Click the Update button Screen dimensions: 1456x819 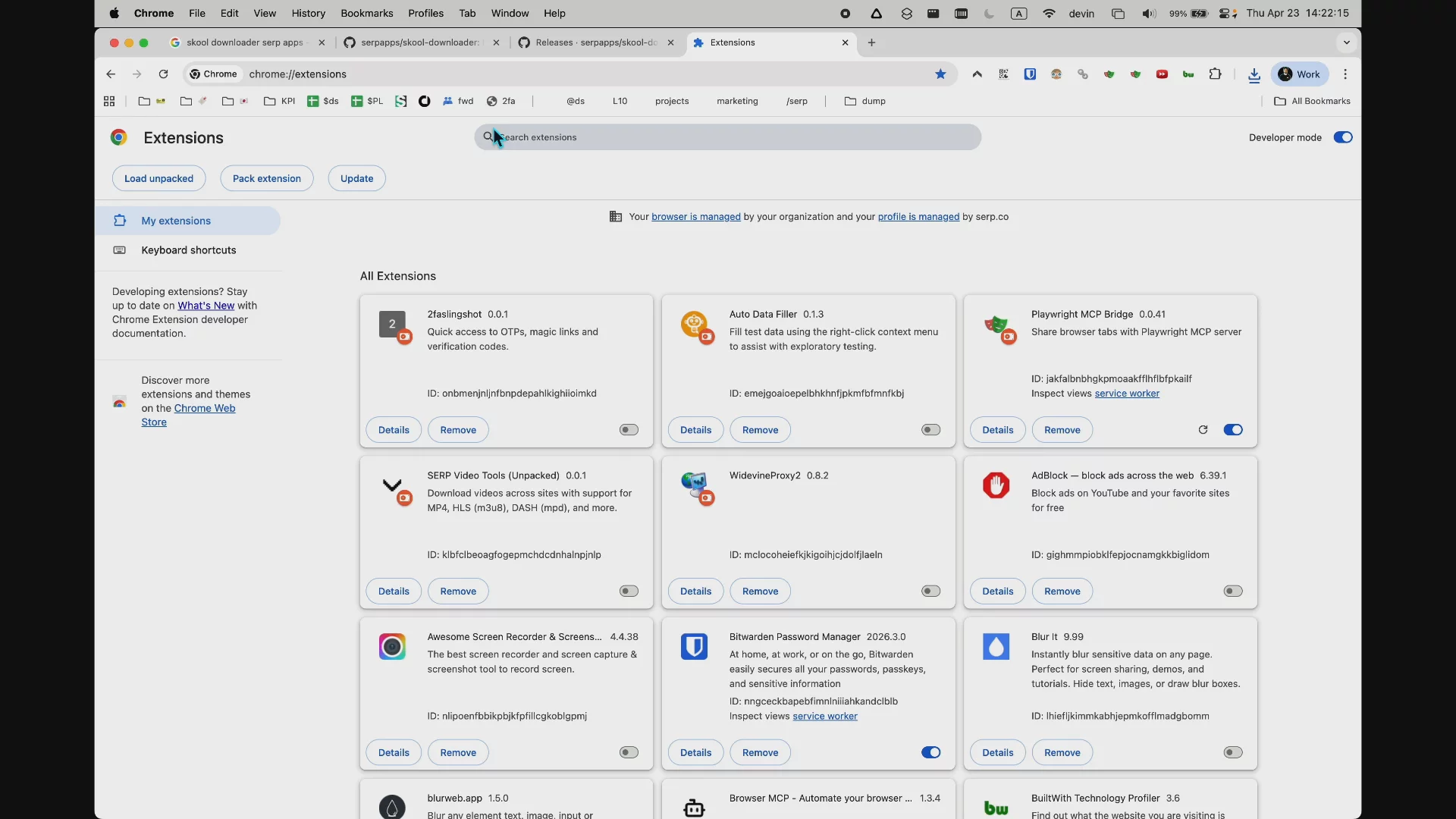click(x=356, y=178)
